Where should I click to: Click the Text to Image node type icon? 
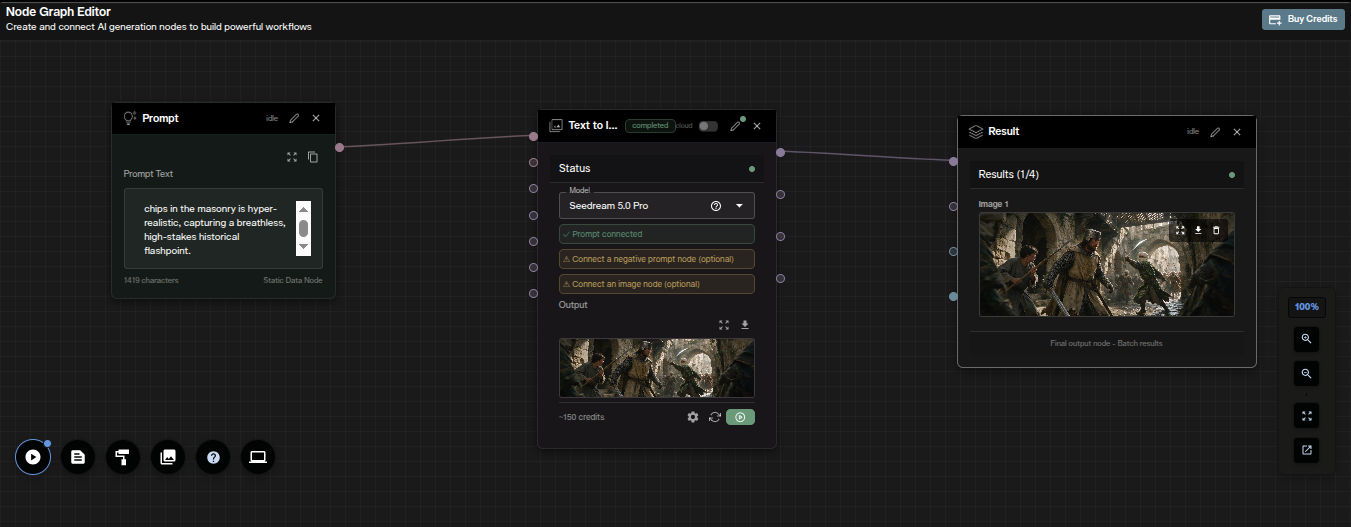[555, 126]
